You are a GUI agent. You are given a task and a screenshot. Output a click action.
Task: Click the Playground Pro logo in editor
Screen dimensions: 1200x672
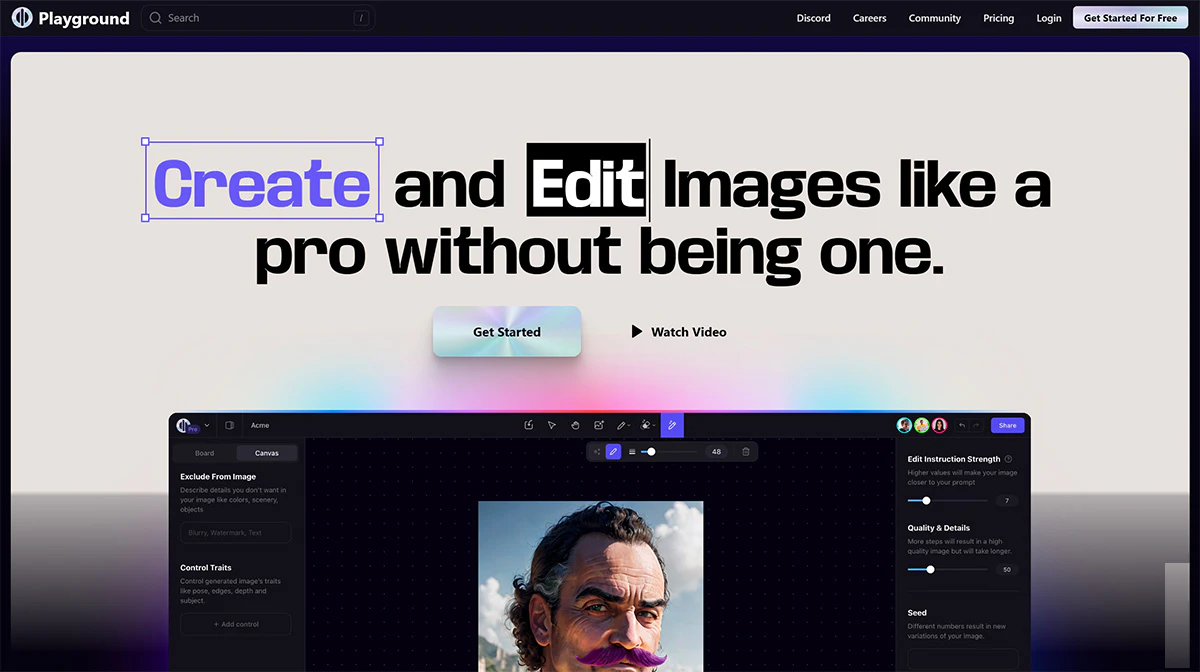point(186,425)
